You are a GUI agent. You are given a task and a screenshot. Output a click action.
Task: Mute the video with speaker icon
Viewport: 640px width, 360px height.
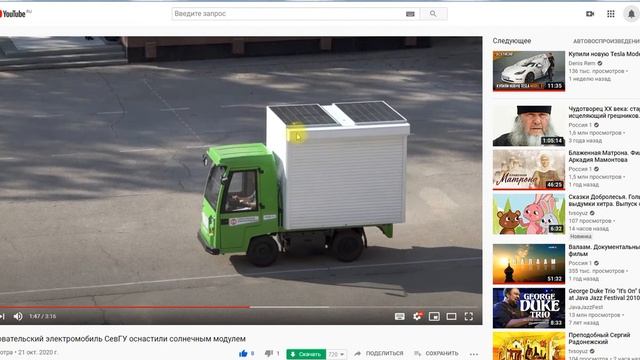[18, 316]
